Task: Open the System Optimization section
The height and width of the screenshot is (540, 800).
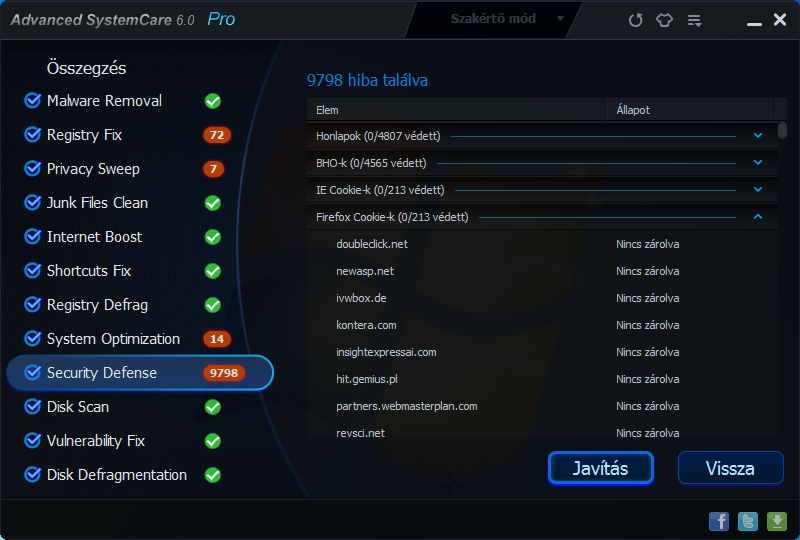Action: (113, 339)
